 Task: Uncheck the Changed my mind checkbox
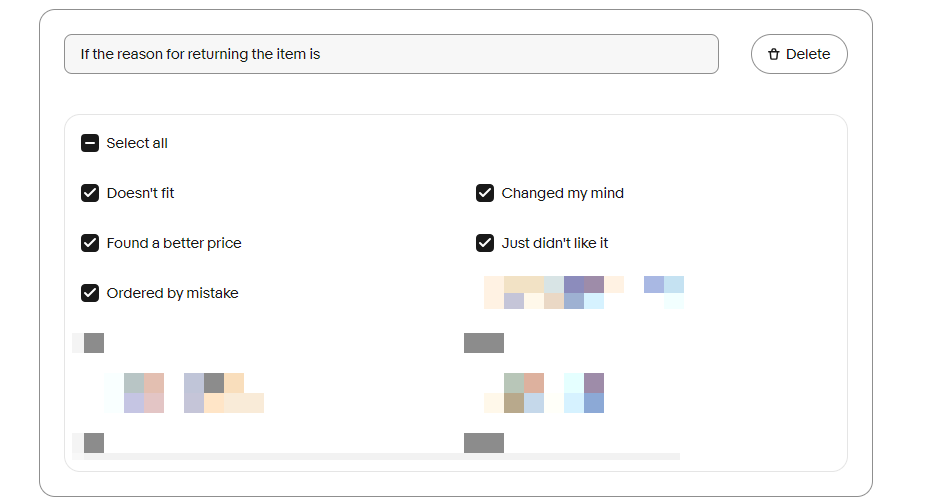click(x=485, y=193)
